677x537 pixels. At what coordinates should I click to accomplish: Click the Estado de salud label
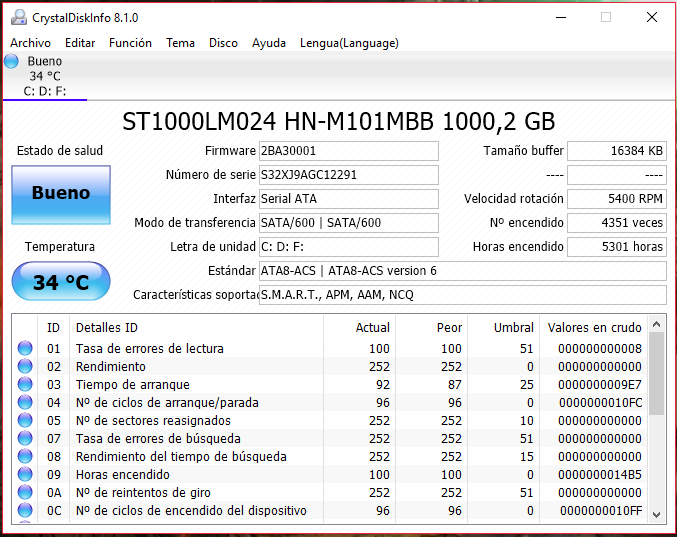[60, 151]
